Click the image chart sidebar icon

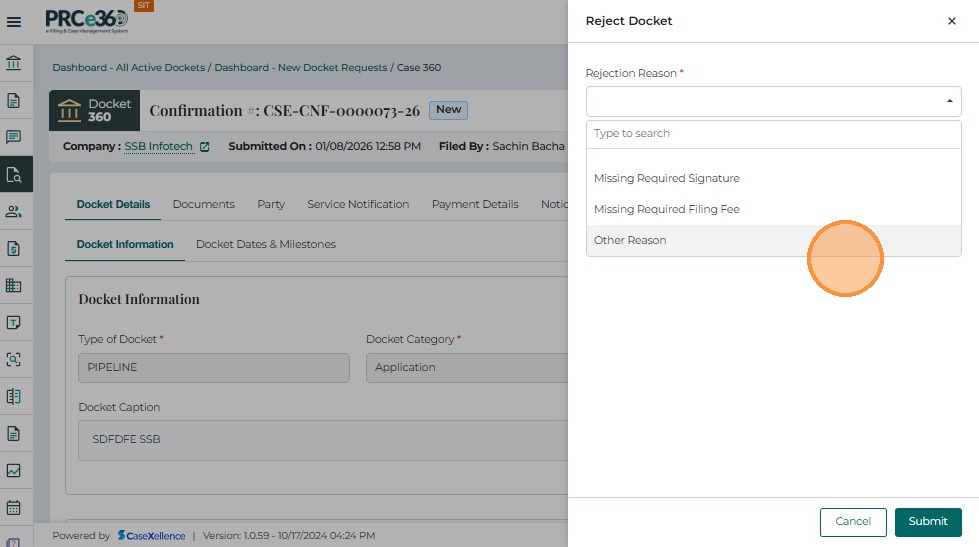[14, 470]
